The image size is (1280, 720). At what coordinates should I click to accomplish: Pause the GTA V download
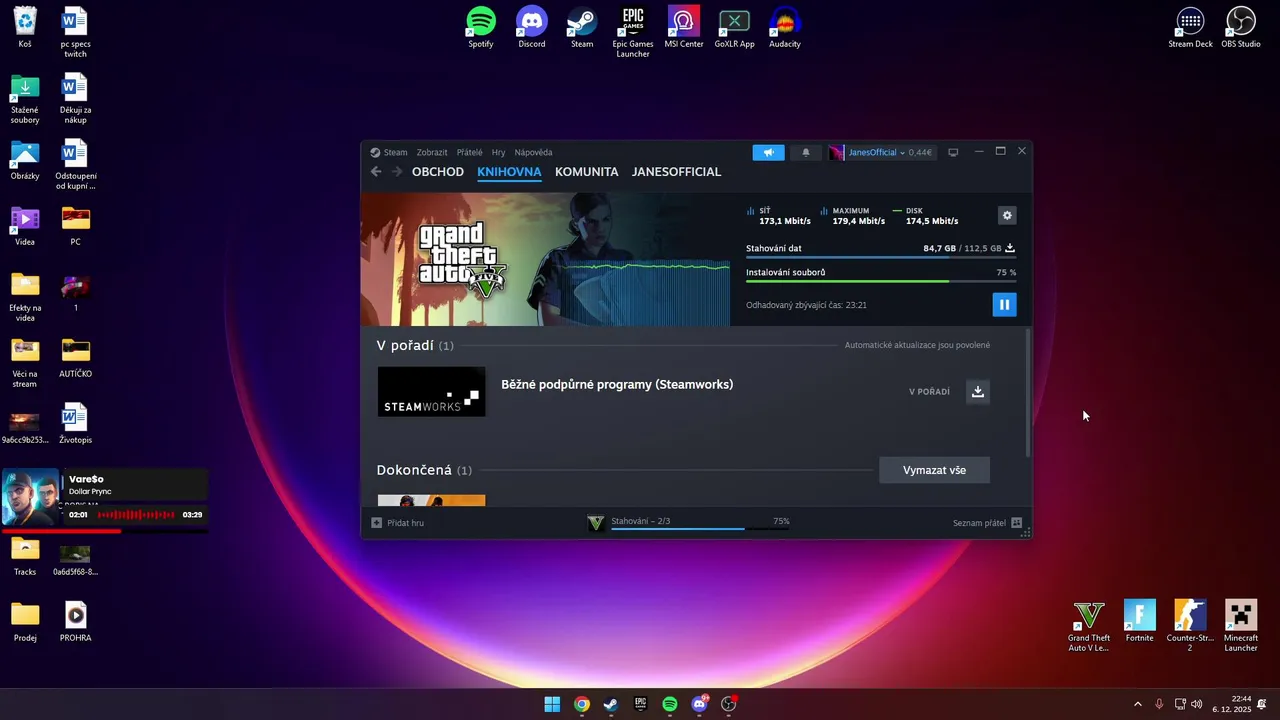1004,305
